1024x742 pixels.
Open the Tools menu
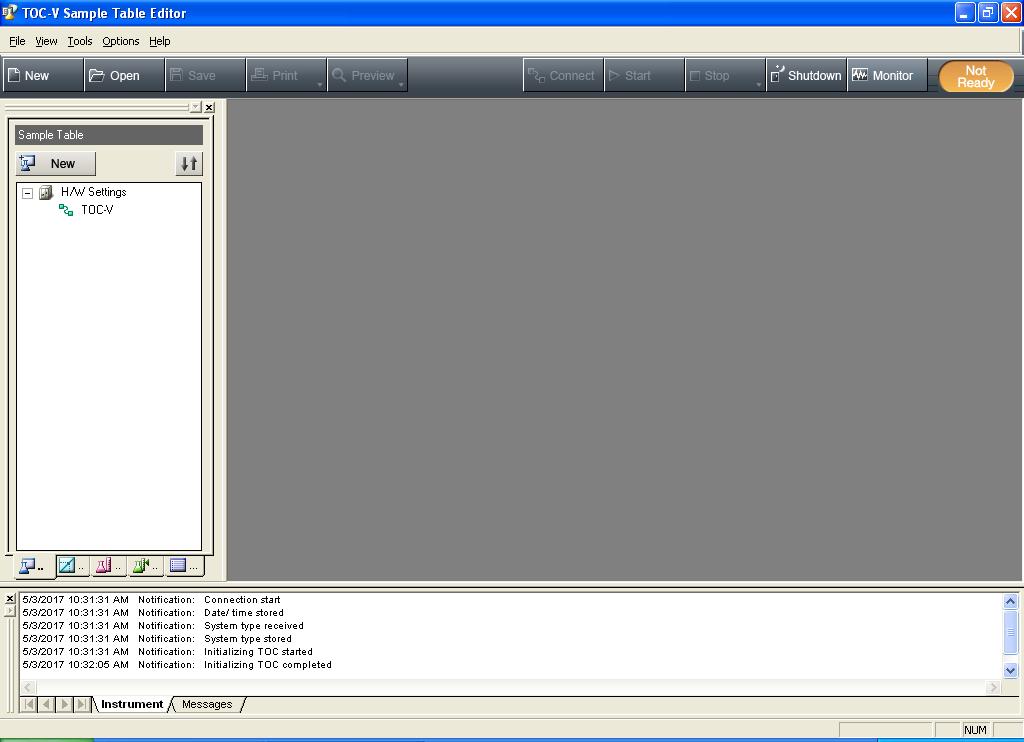(80, 41)
